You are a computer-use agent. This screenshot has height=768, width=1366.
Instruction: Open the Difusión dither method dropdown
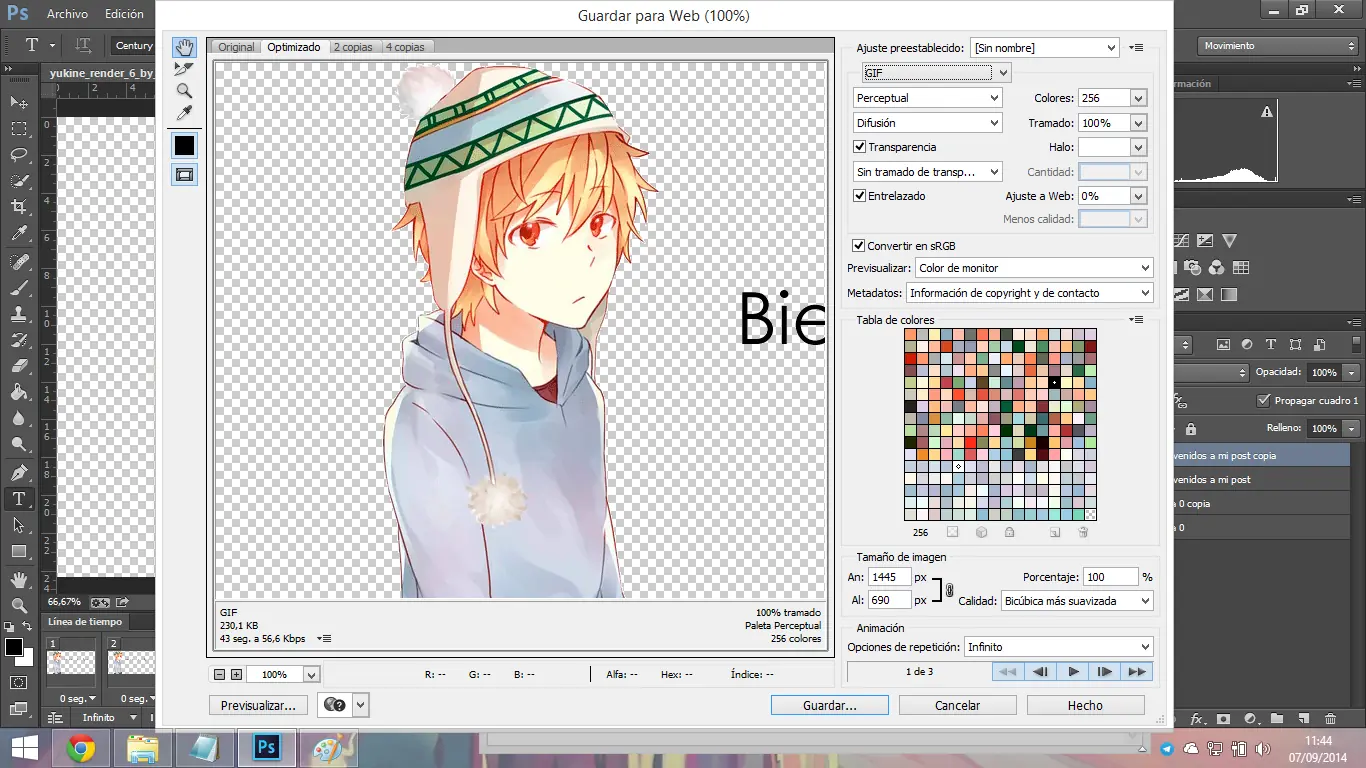[x=927, y=123]
